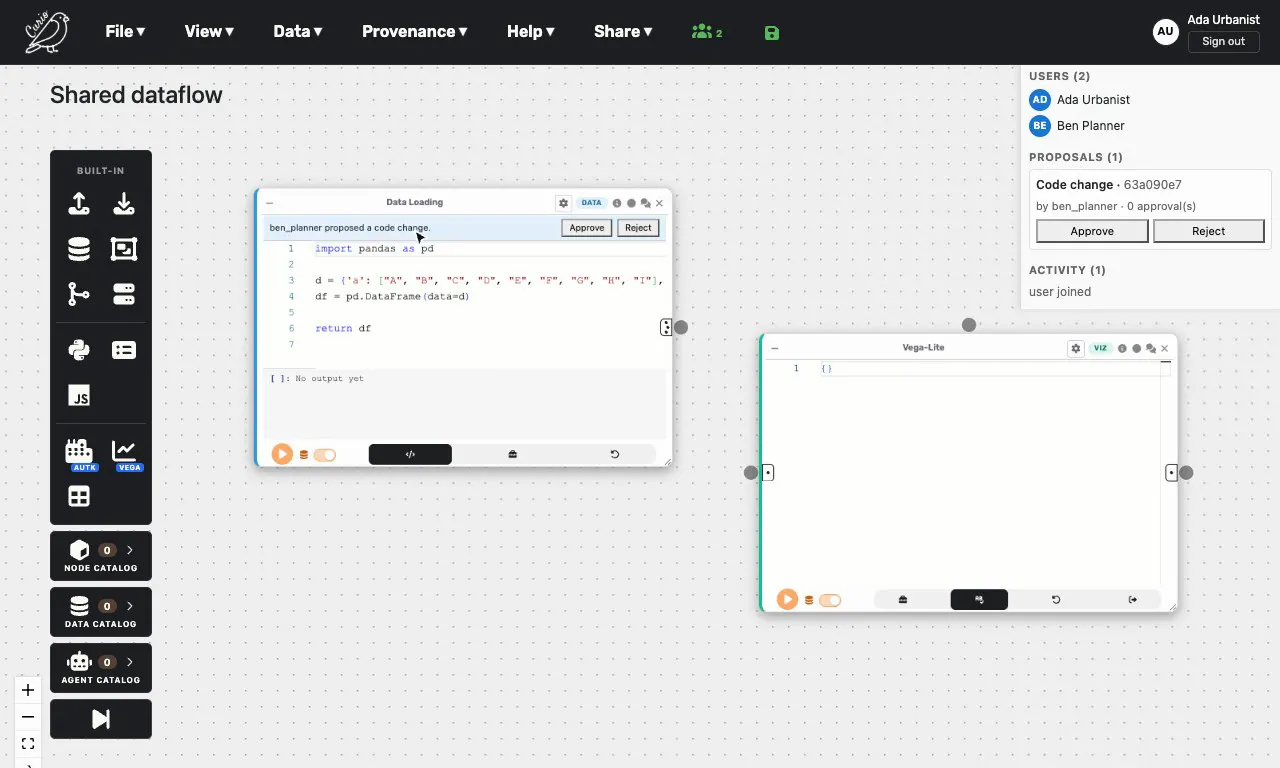
Task: Expand the Node Catalog
Action: 101,556
